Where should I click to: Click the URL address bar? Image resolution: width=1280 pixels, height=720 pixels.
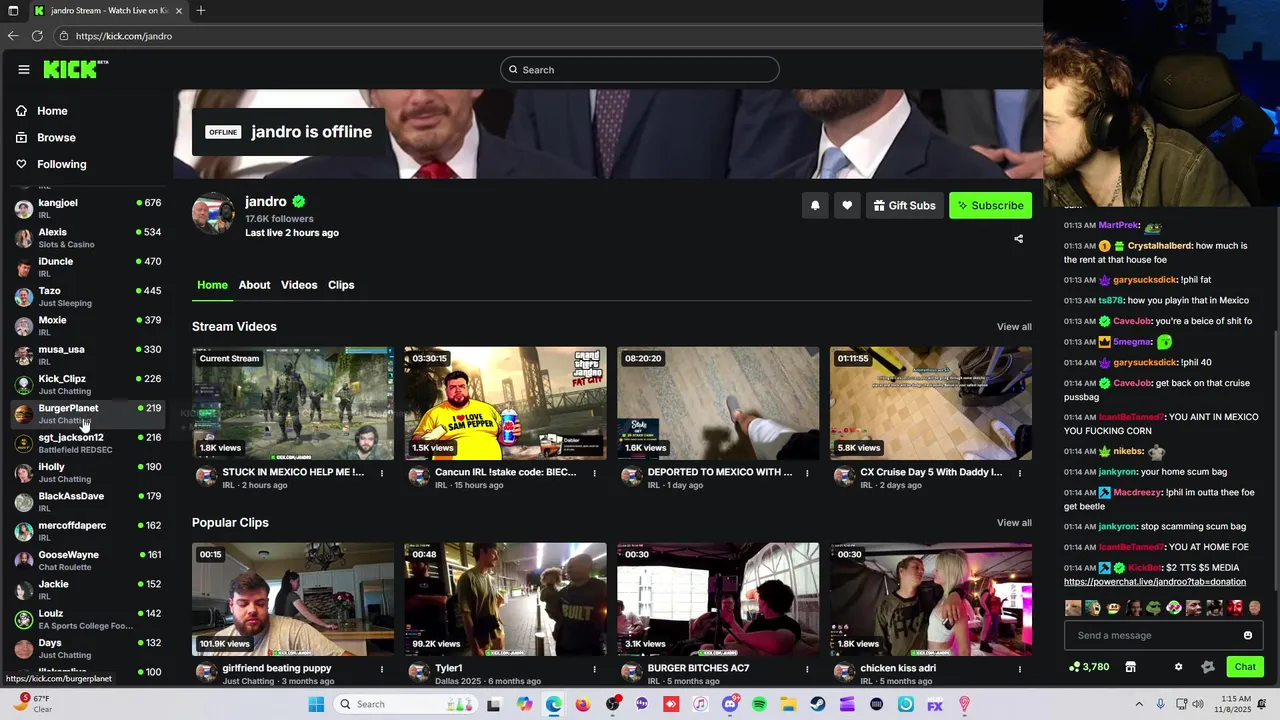[x=550, y=36]
